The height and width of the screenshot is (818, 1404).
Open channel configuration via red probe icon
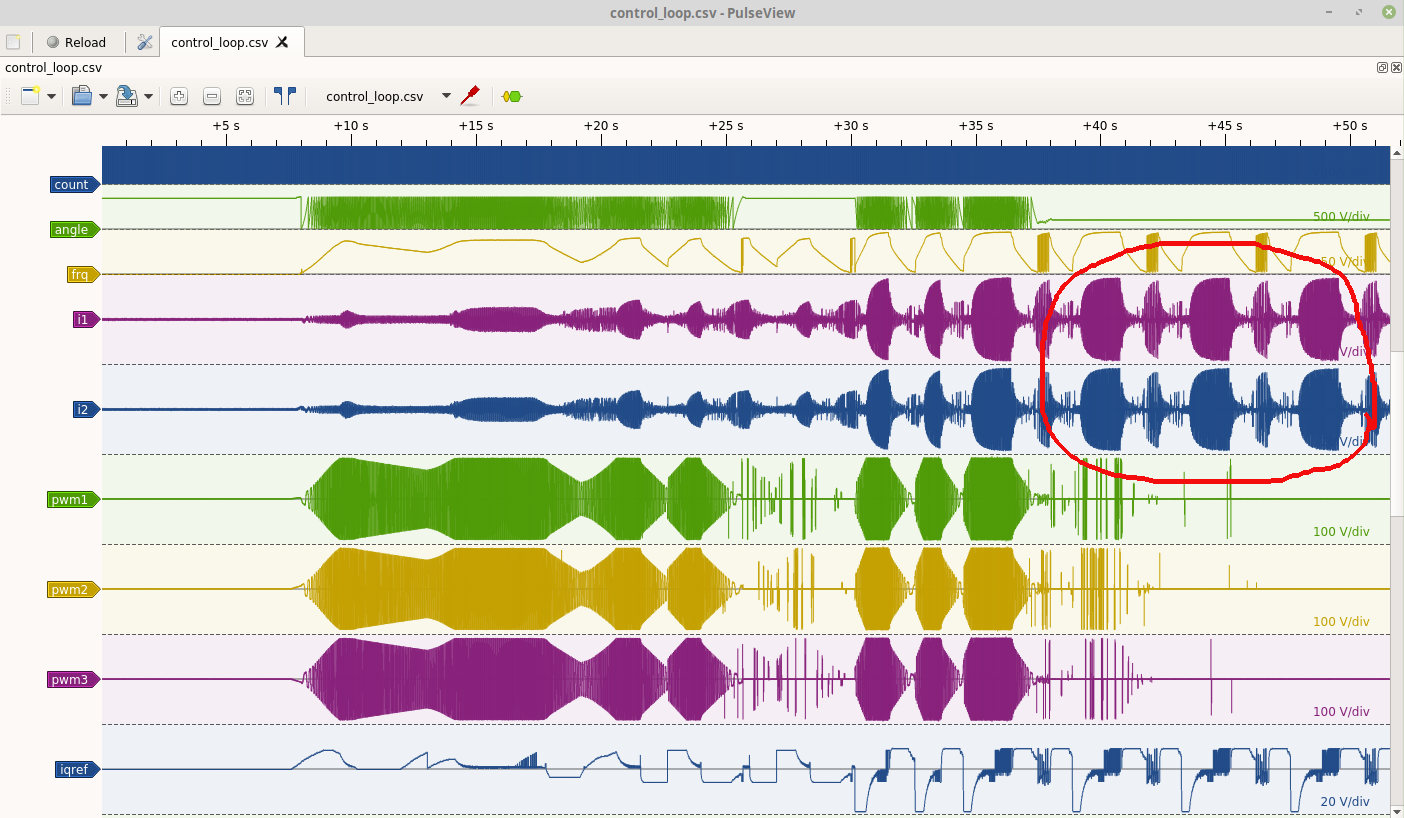point(470,96)
